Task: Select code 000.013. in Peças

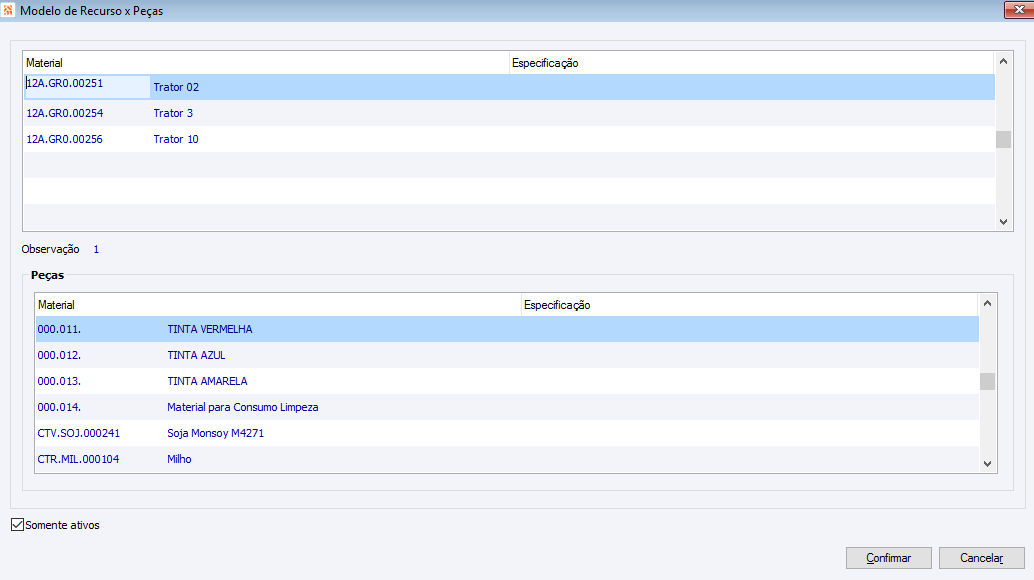Action: click(x=59, y=381)
